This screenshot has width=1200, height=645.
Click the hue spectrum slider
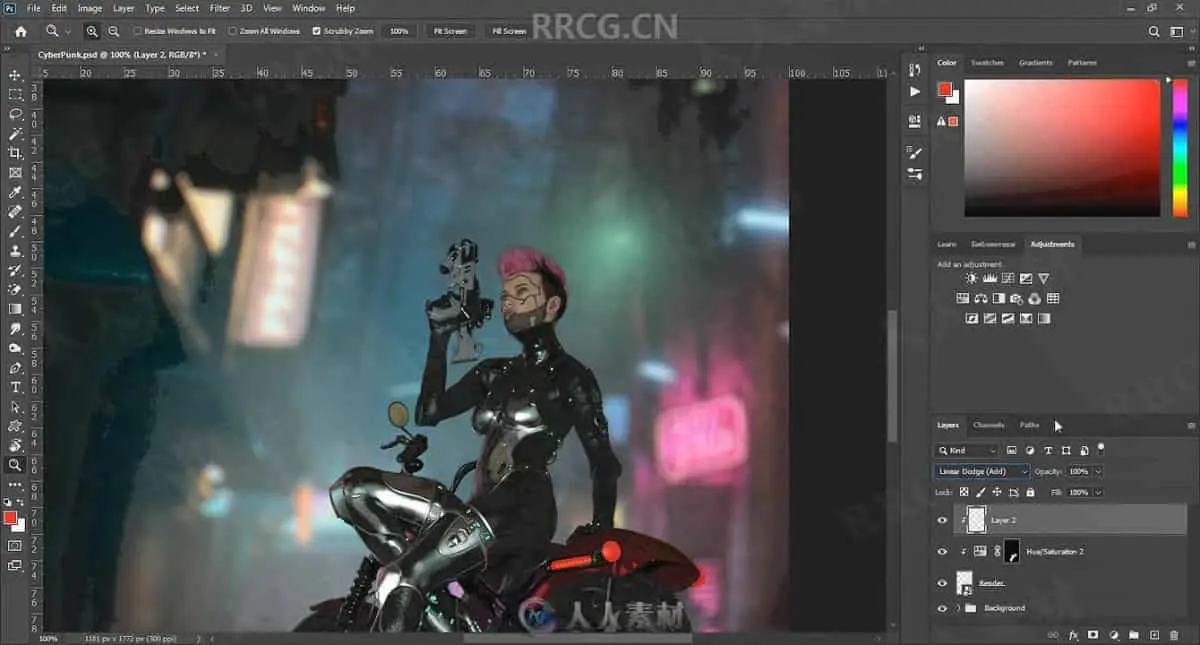pos(1180,147)
